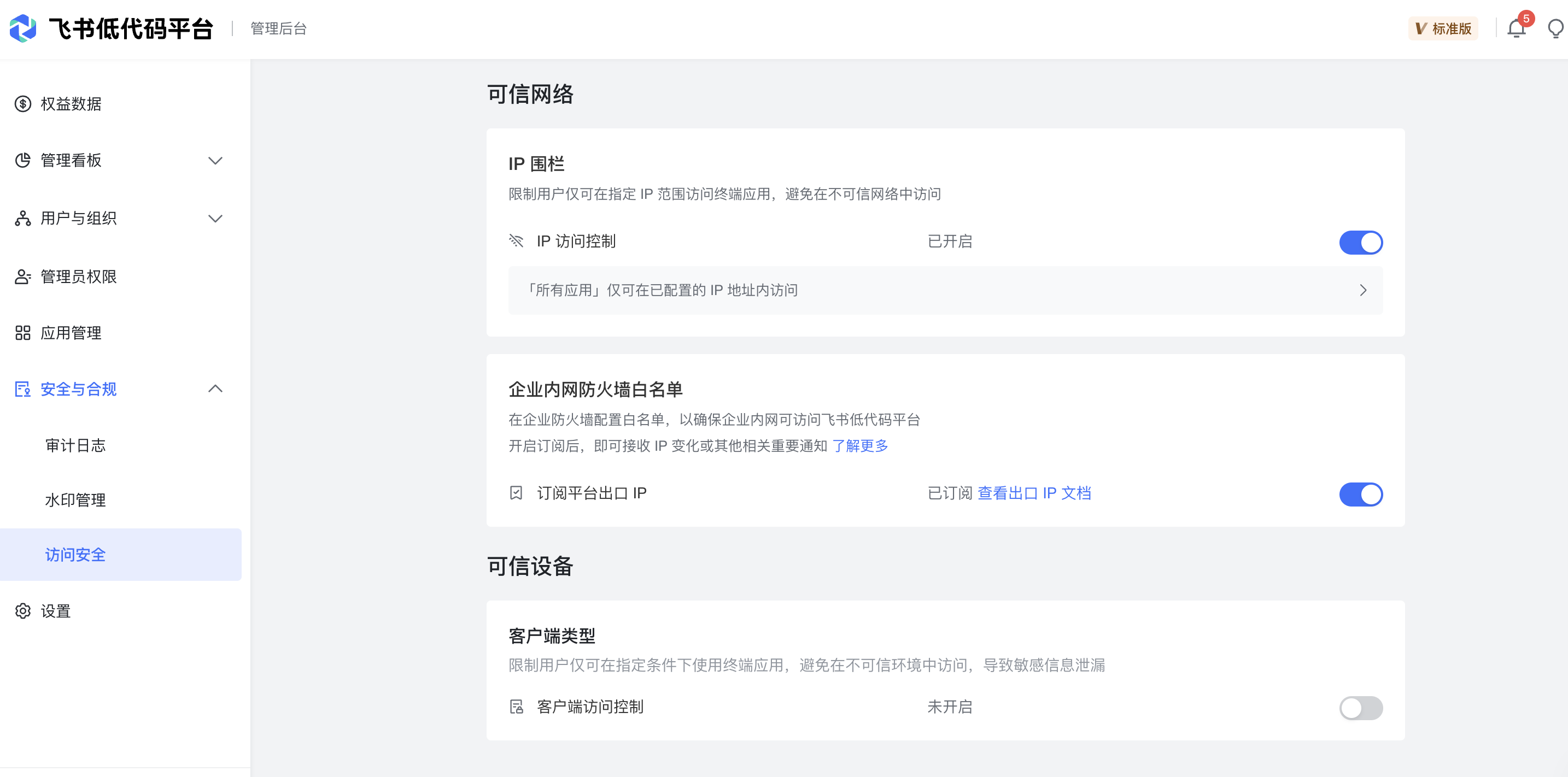
Task: Click the 已订阅 status text
Action: click(x=949, y=492)
